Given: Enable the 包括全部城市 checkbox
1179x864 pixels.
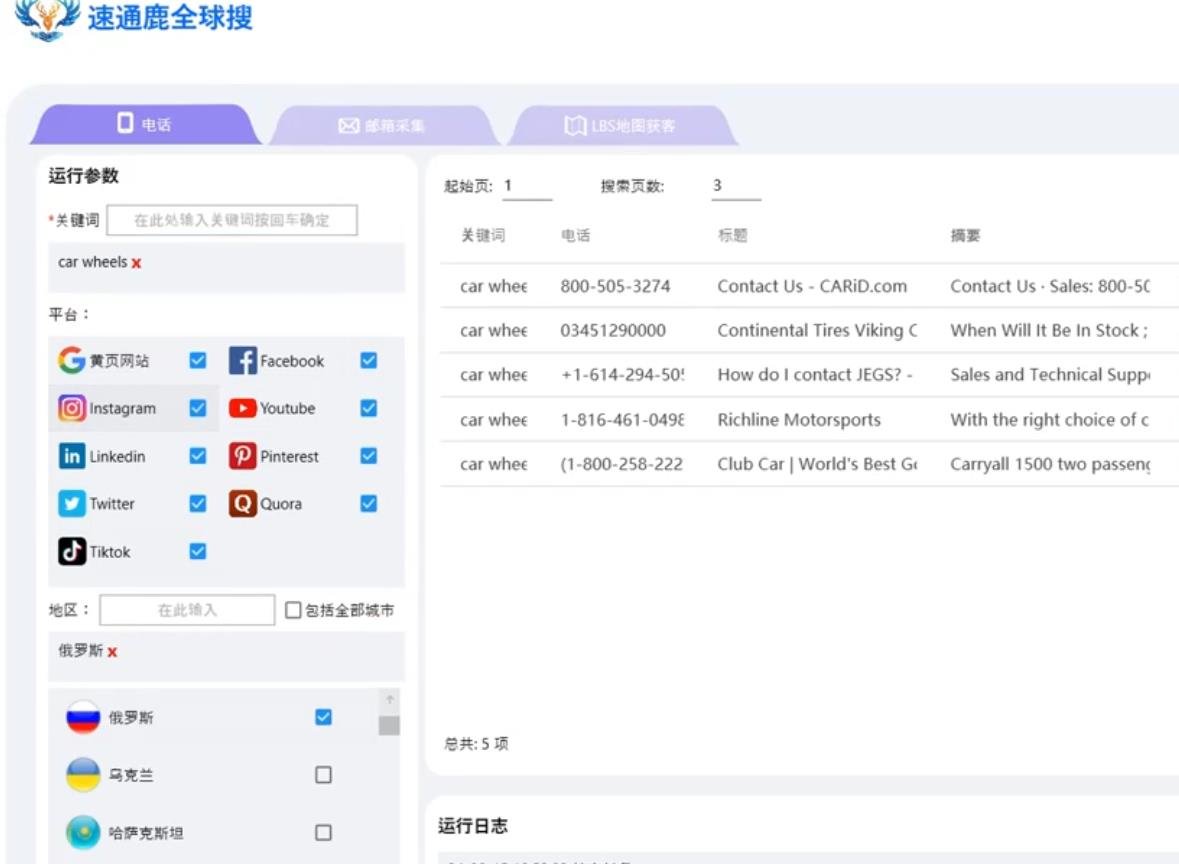Looking at the screenshot, I should [293, 610].
